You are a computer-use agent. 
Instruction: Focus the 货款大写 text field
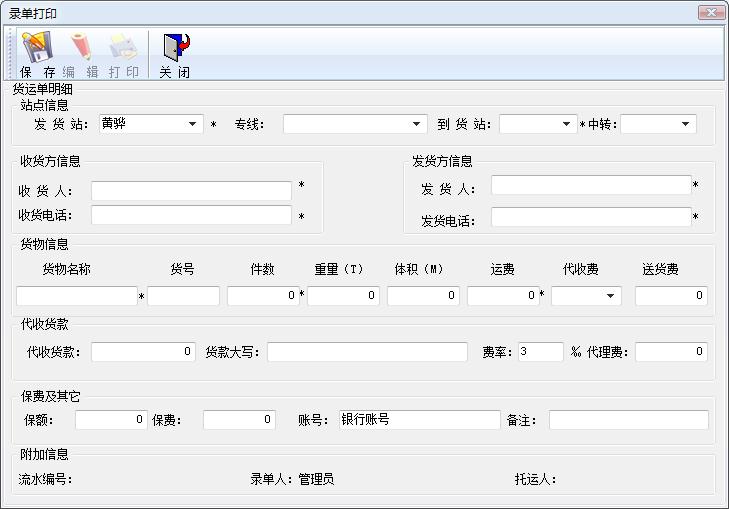coord(366,352)
